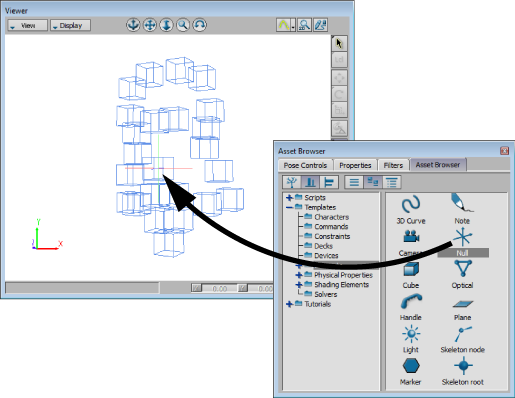Open the Display dropdown menu
Image resolution: width=515 pixels, height=398 pixels.
point(70,26)
